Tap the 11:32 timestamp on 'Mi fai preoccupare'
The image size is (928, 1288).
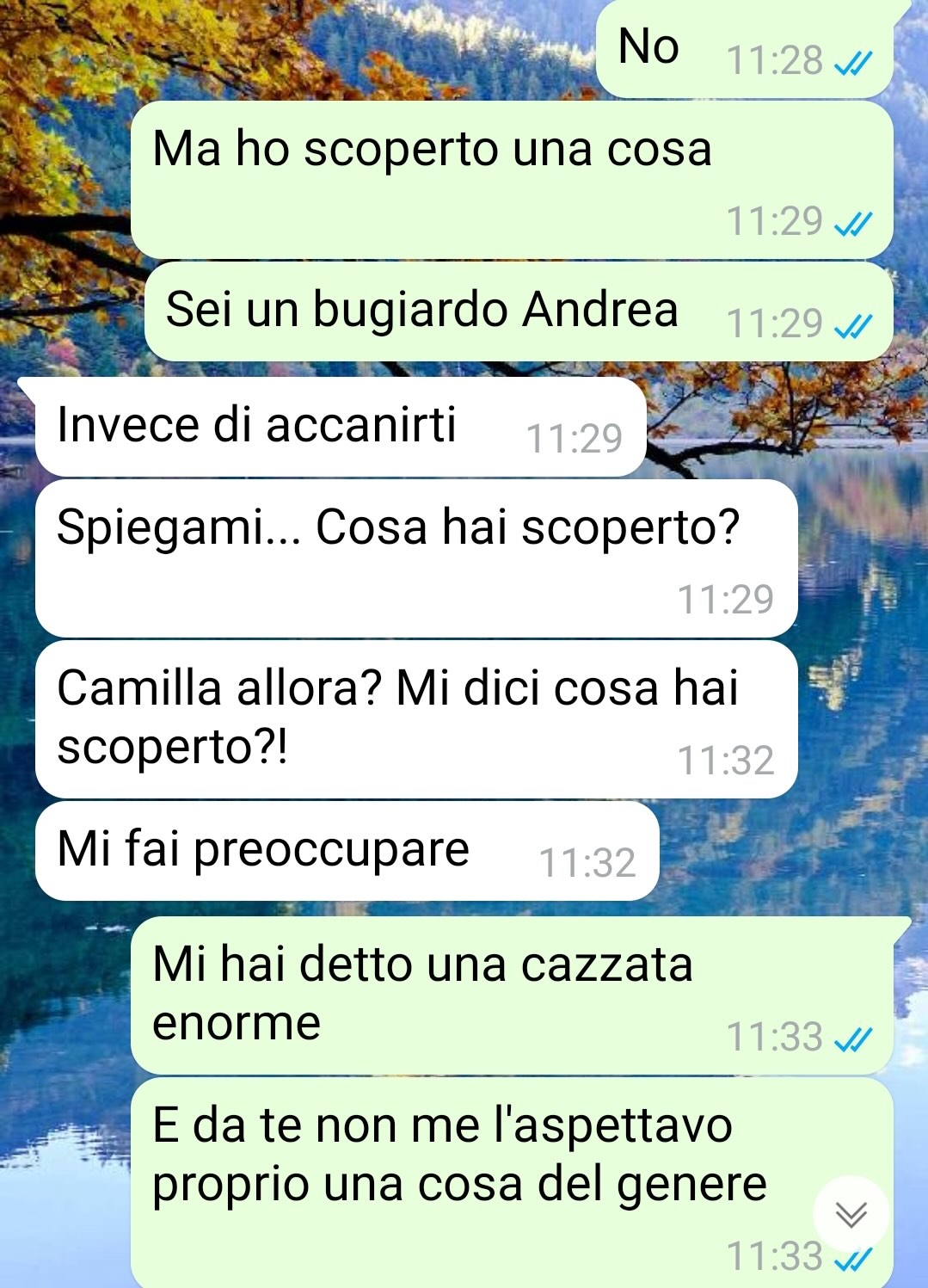(587, 863)
